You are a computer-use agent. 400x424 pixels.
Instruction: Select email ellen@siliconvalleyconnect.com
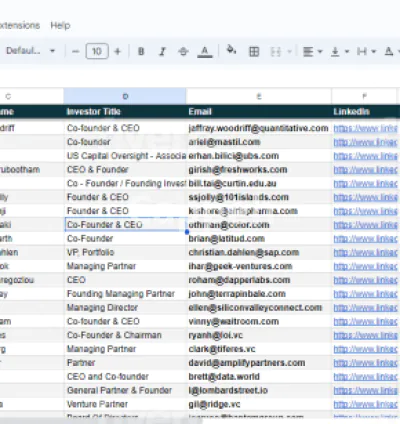(259, 308)
